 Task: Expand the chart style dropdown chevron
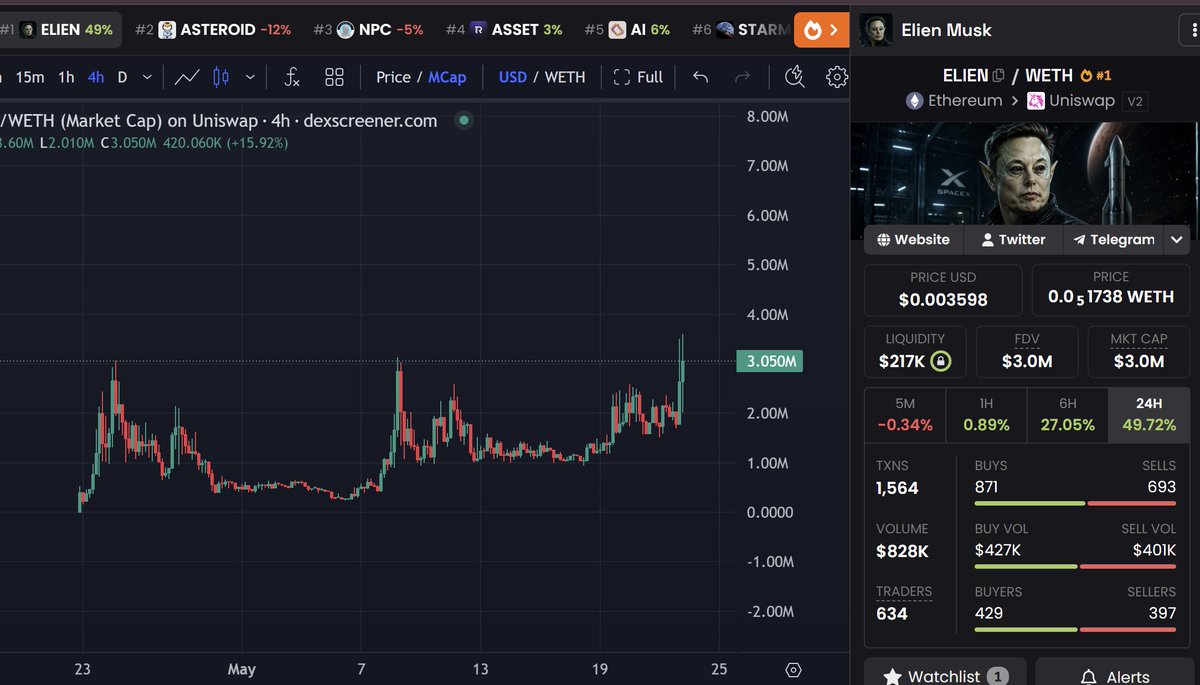pos(250,77)
